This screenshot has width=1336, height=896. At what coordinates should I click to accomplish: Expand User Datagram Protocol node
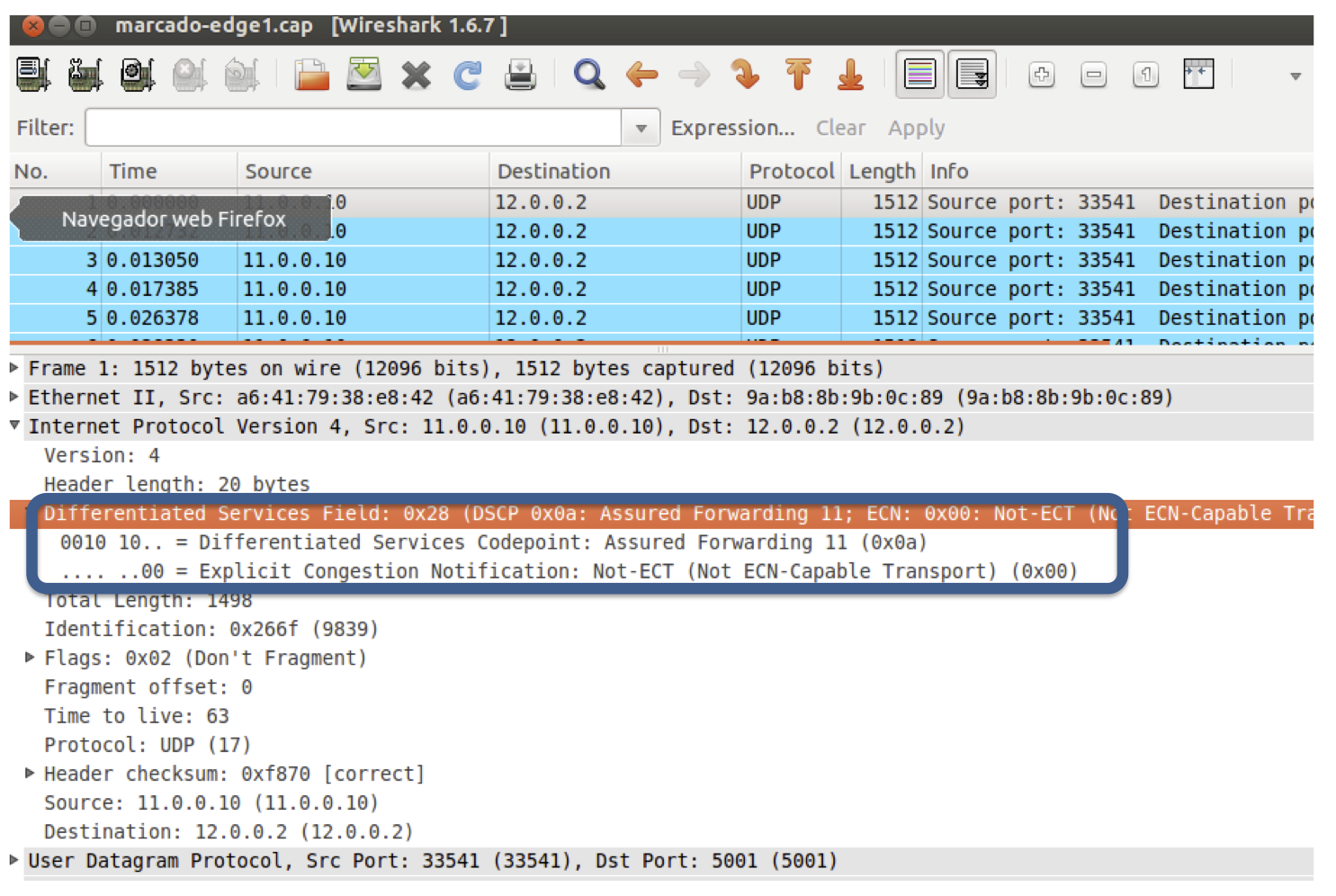(x=14, y=860)
